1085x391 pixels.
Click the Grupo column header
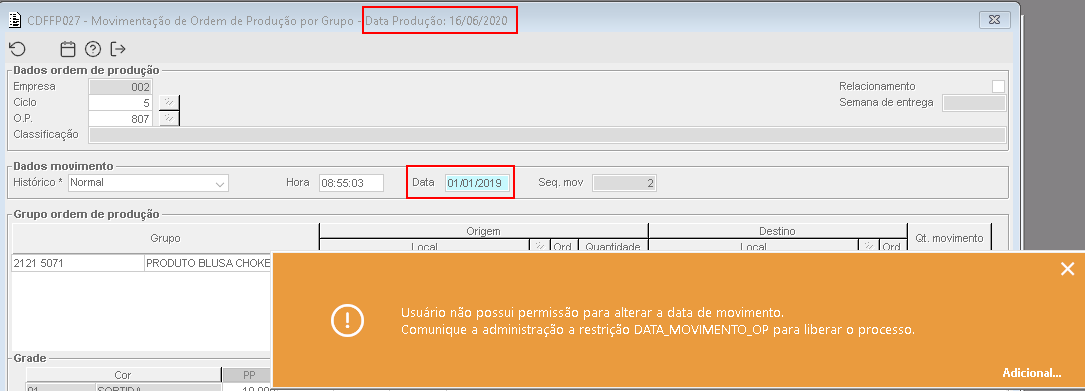pyautogui.click(x=165, y=238)
